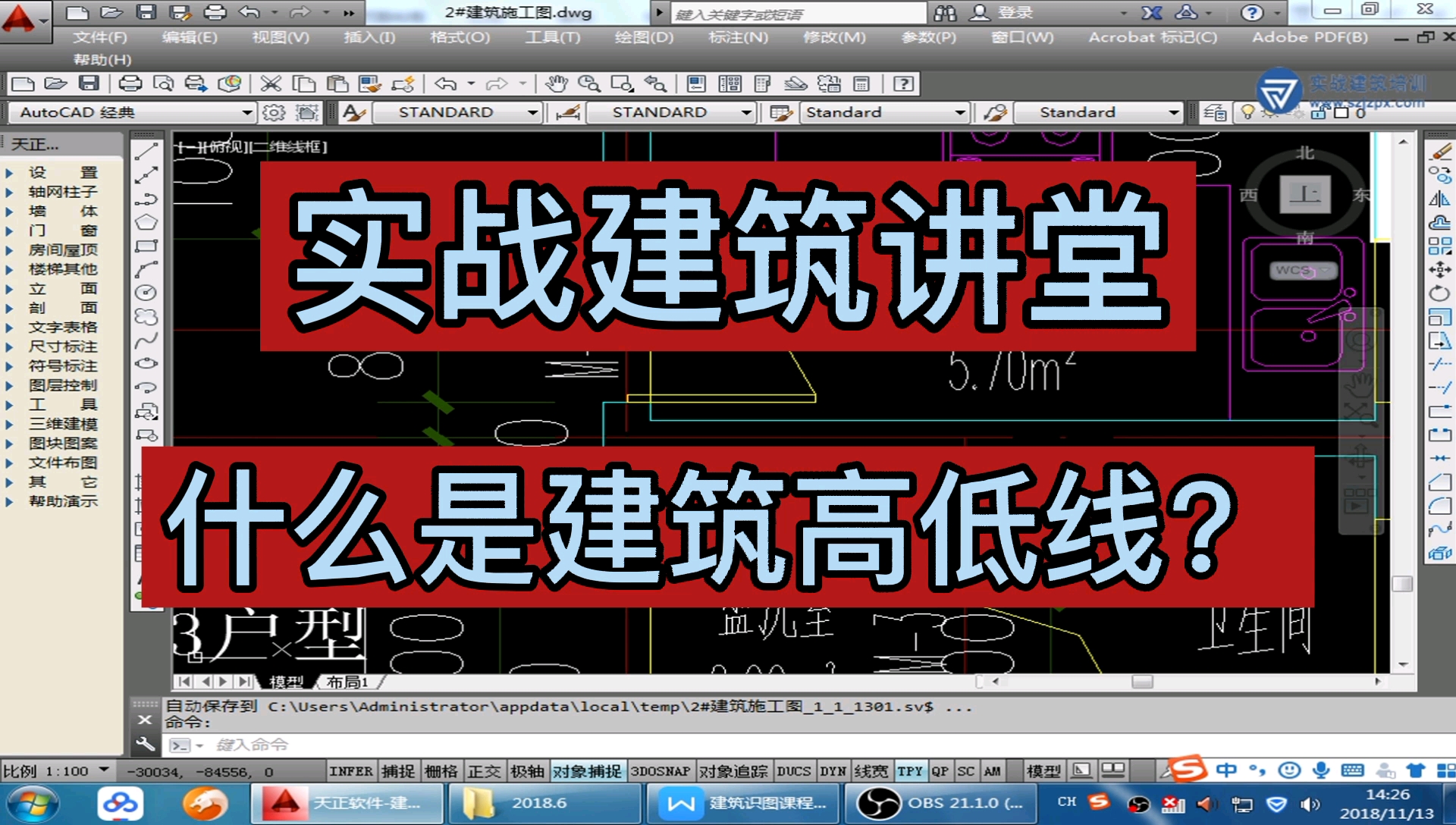Click the Save disk icon
The width and height of the screenshot is (1456, 825).
click(89, 83)
